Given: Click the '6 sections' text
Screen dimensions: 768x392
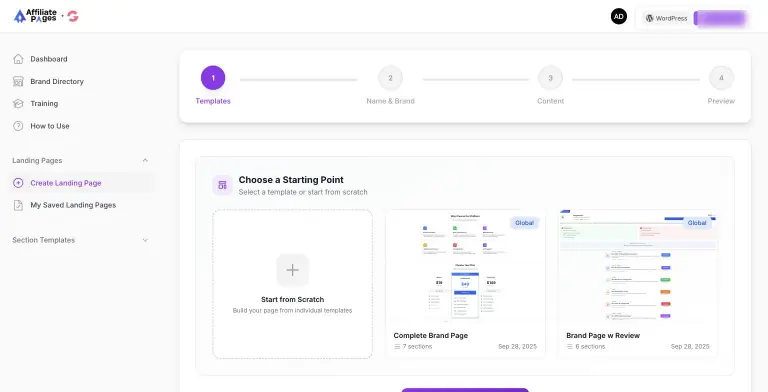Looking at the screenshot, I should pyautogui.click(x=590, y=346).
